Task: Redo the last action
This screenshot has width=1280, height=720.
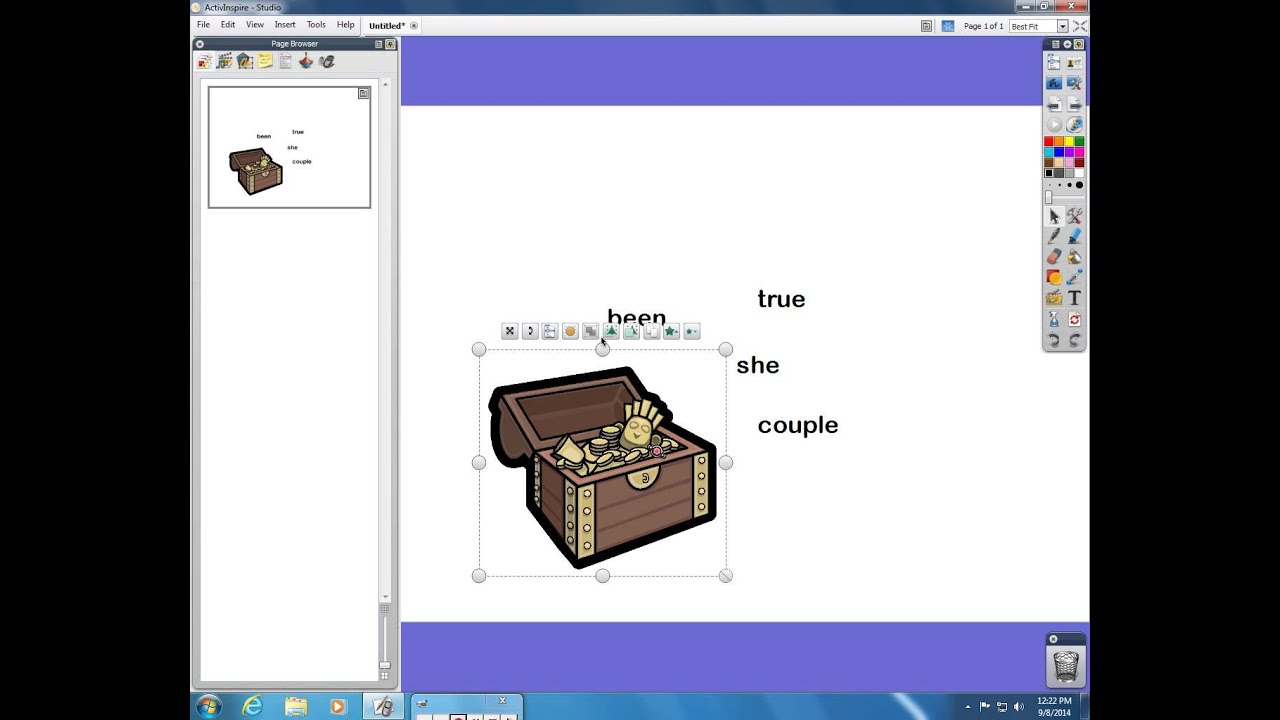Action: (x=1074, y=341)
